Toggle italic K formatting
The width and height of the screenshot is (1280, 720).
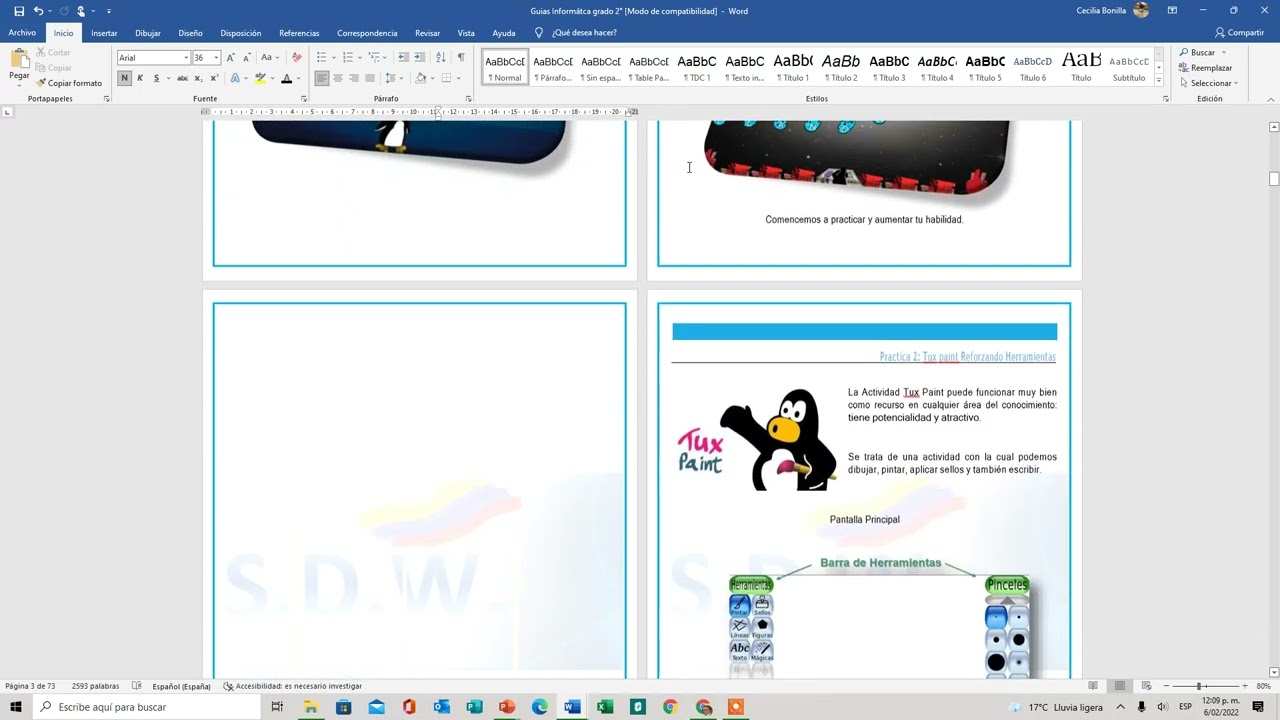[140, 78]
